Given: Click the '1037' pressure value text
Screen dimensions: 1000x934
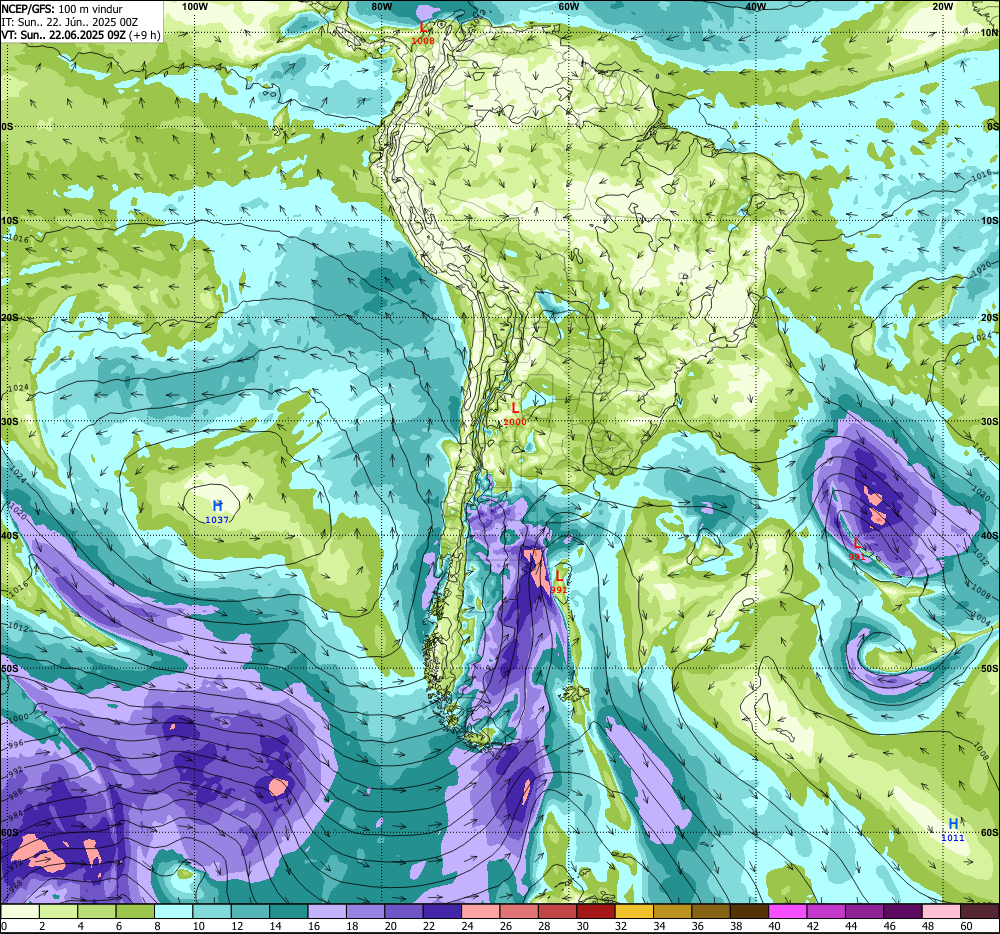Looking at the screenshot, I should click(x=217, y=520).
